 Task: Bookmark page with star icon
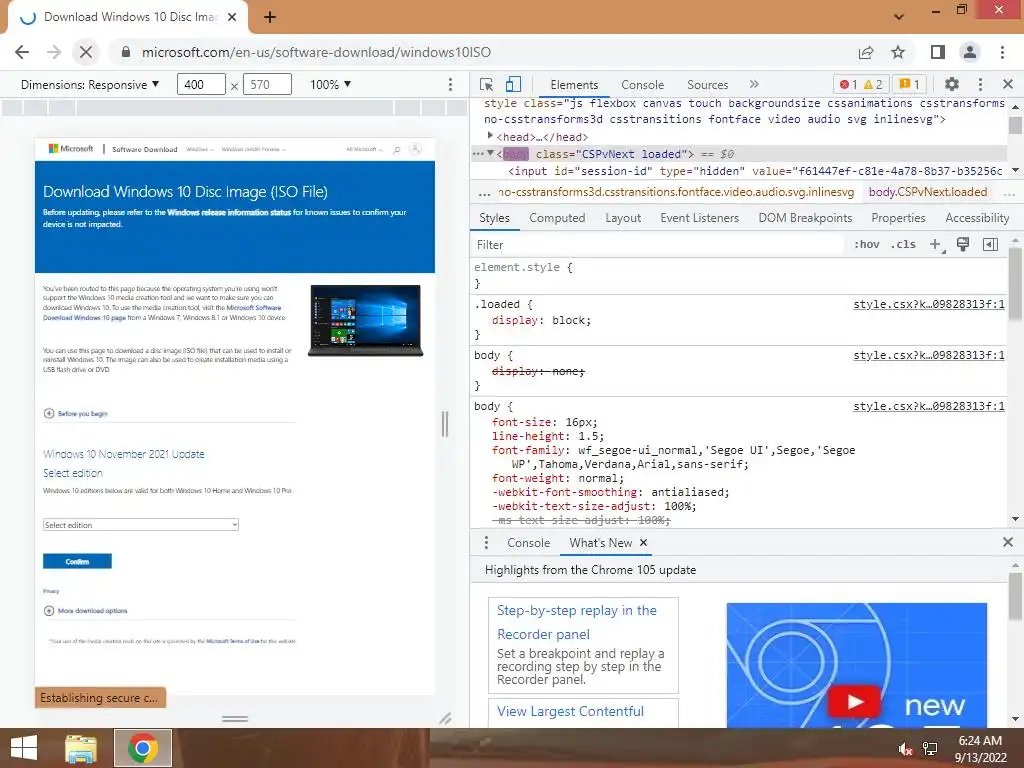[898, 52]
